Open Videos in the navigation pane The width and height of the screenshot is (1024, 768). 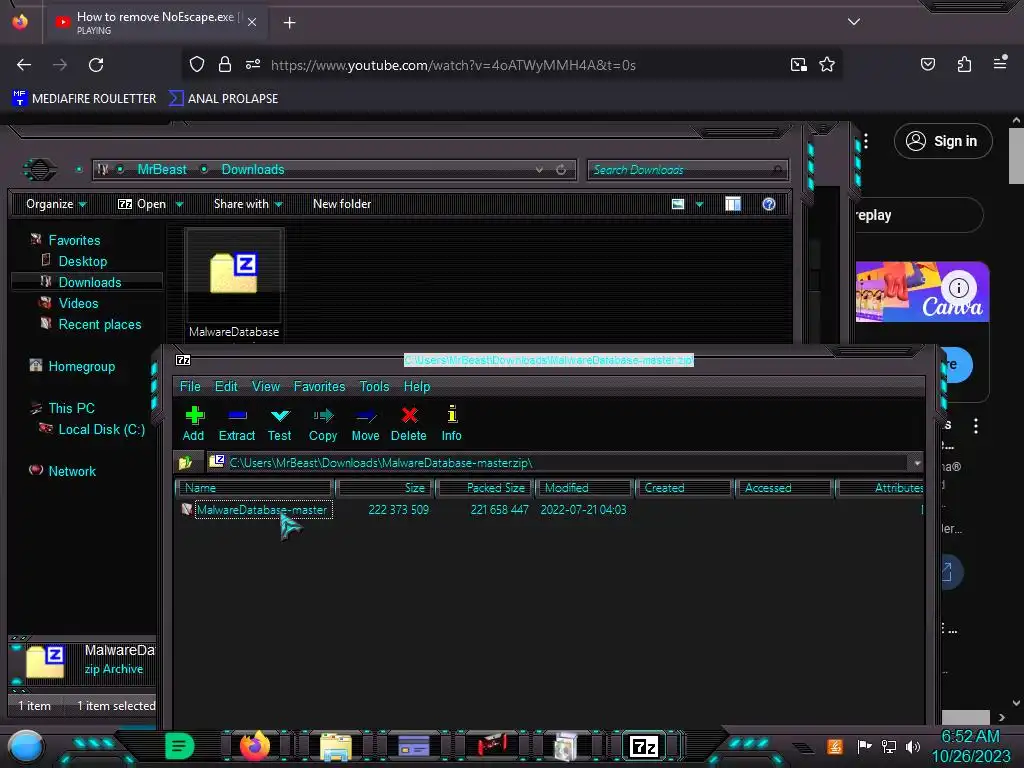pos(78,303)
